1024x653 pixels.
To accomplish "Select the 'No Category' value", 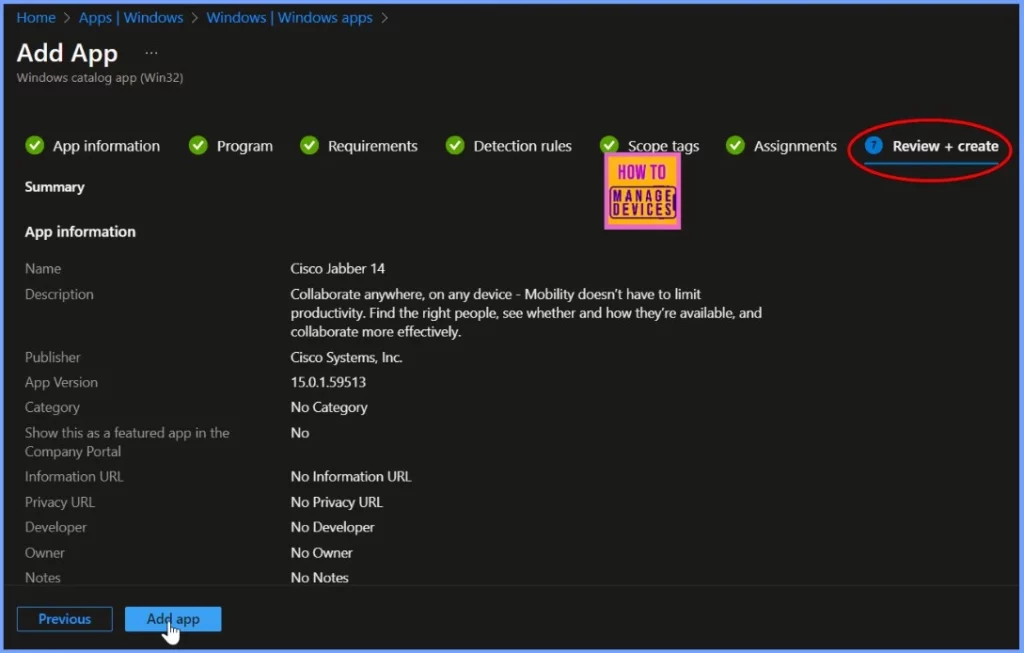I will click(x=329, y=407).
